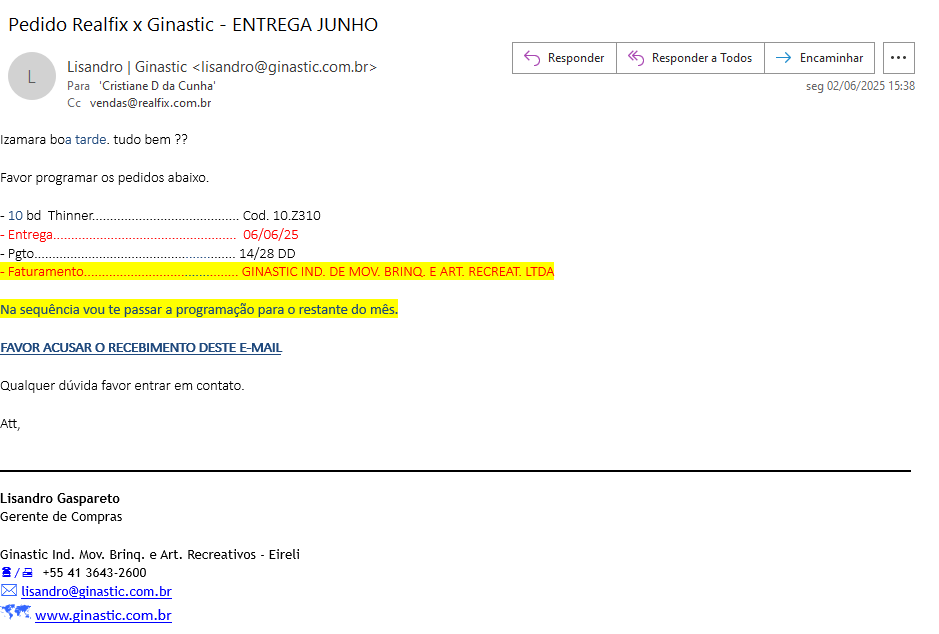This screenshot has width=939, height=634.
Task: Forward the email with Encaminhar
Action: [820, 58]
